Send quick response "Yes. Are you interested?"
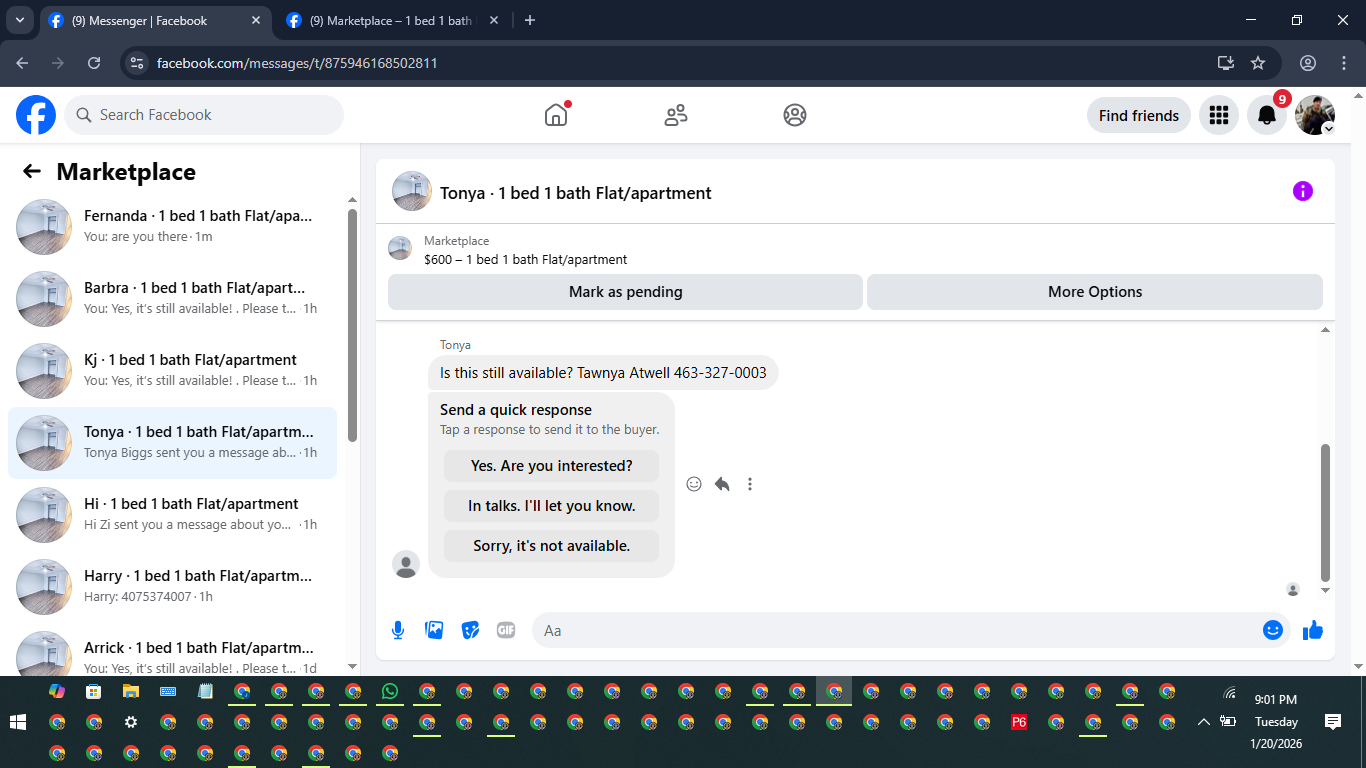This screenshot has width=1366, height=768. pos(552,466)
